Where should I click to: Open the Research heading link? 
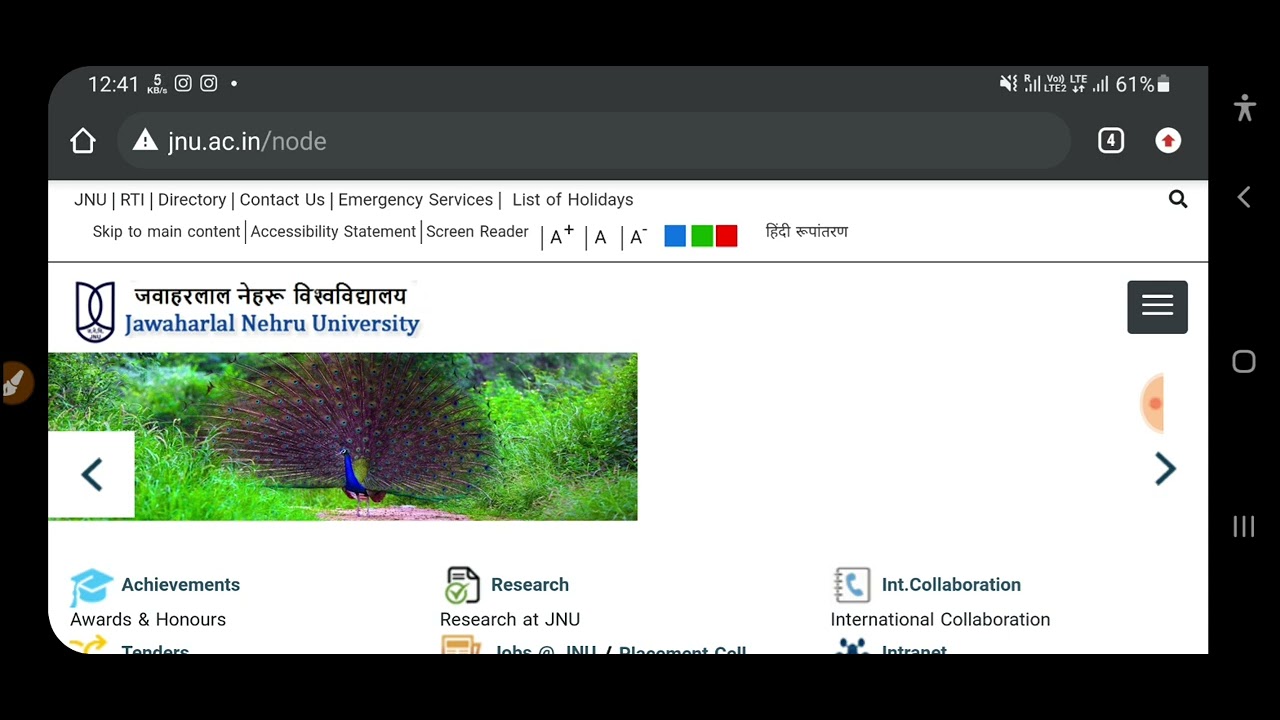(530, 585)
